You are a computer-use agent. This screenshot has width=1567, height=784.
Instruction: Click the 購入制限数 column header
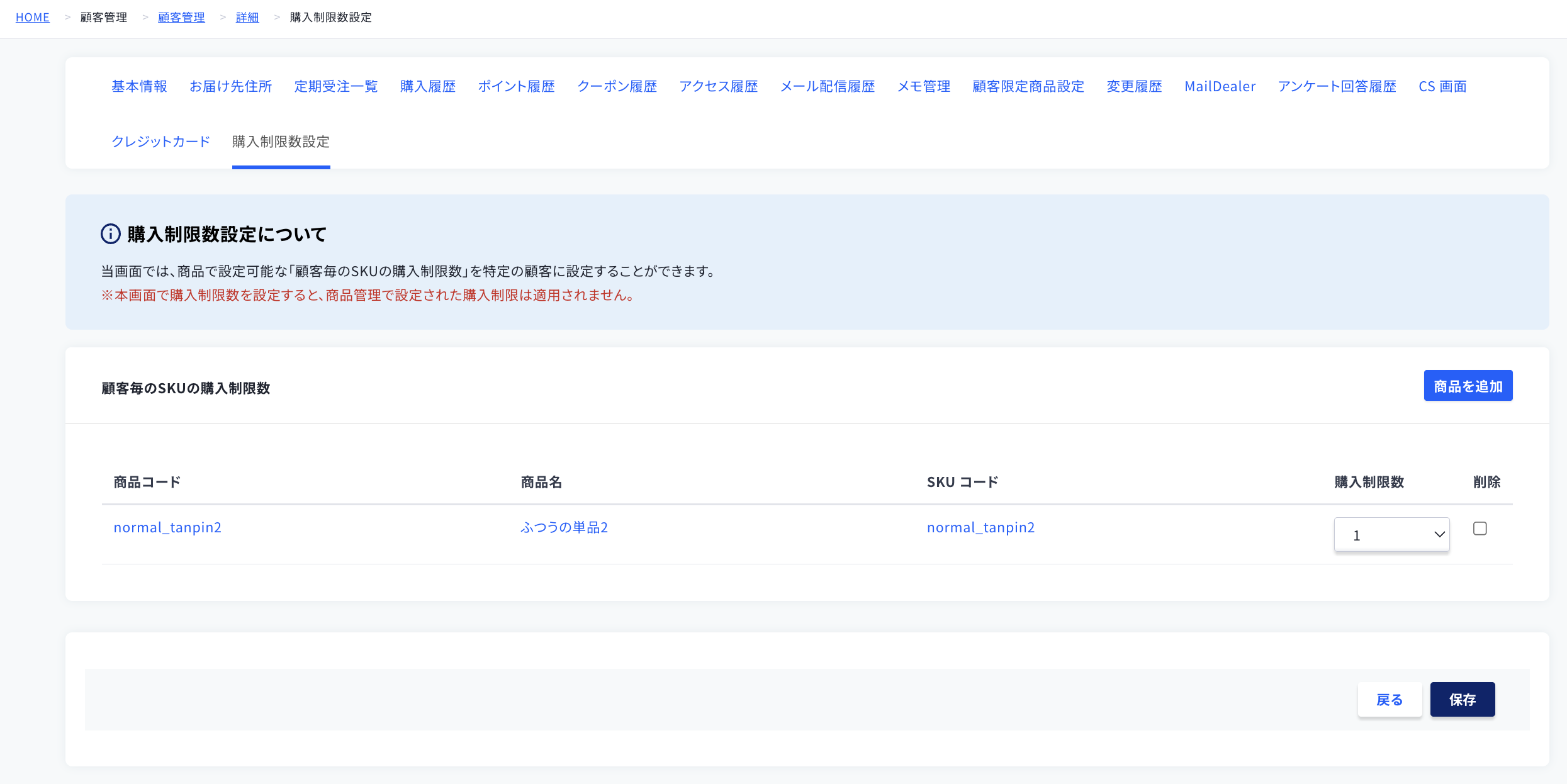1369,482
